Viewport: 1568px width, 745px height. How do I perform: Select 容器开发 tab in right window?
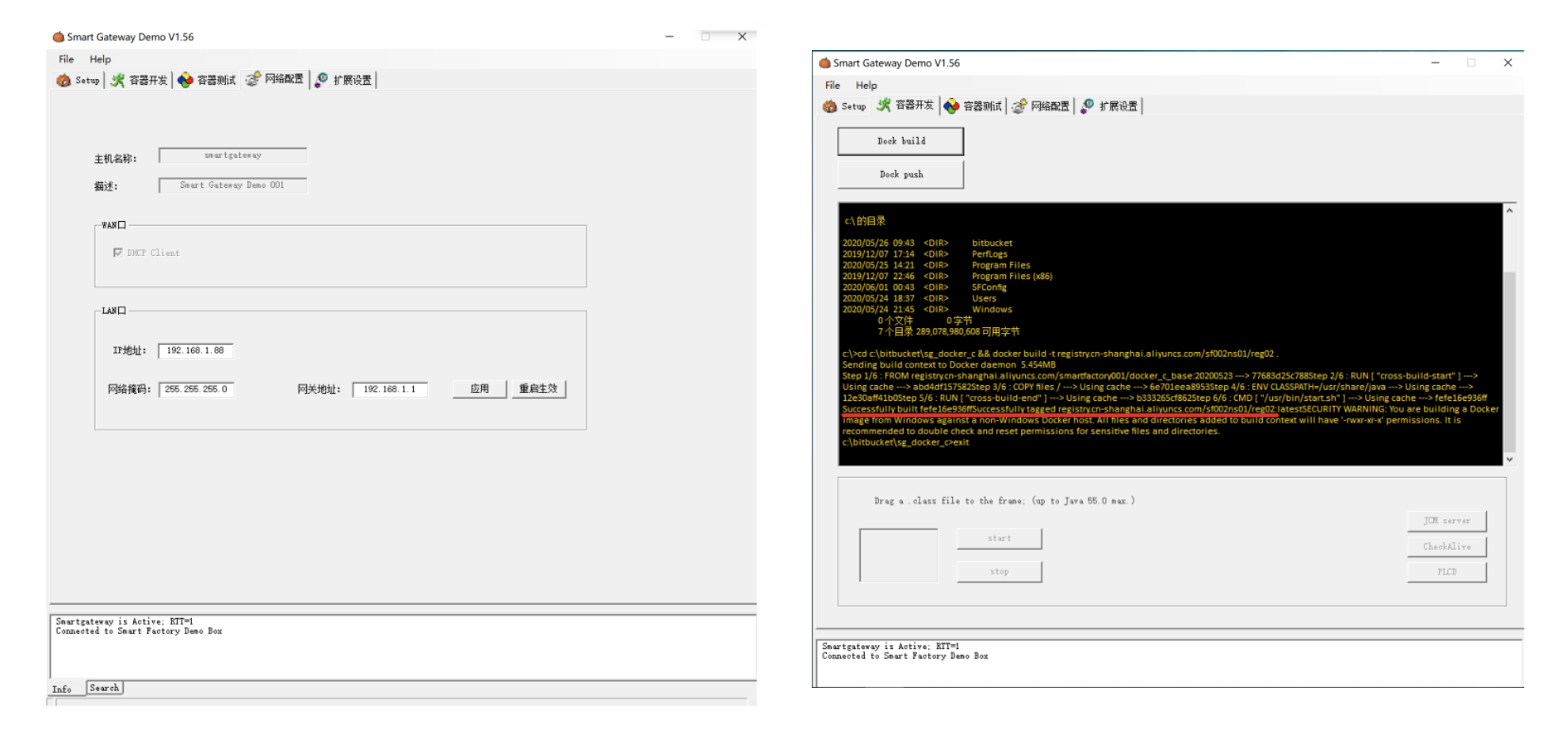pos(905,105)
